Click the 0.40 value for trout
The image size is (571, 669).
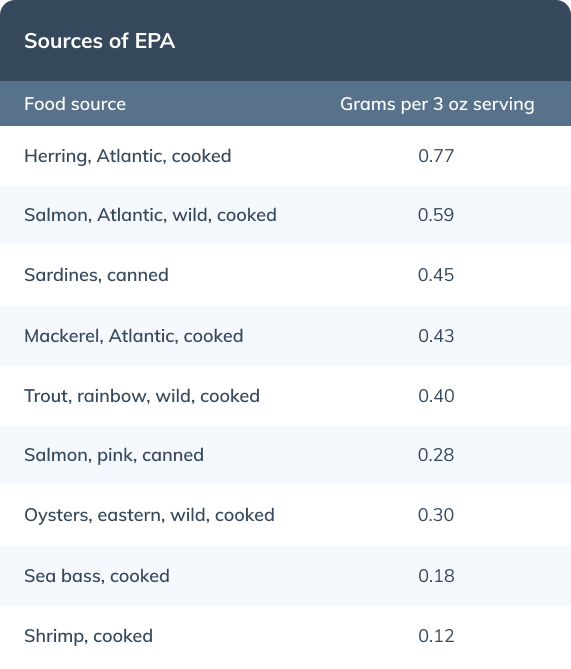(436, 396)
